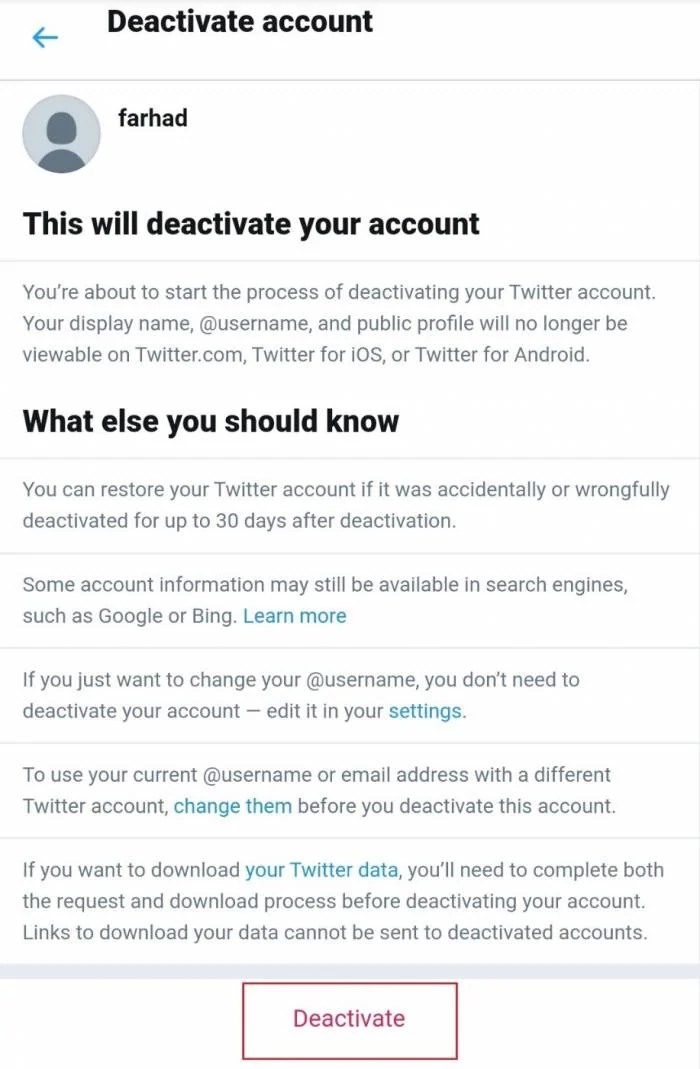This screenshot has height=1069, width=700.
Task: Open the Learn more link
Action: click(x=294, y=616)
